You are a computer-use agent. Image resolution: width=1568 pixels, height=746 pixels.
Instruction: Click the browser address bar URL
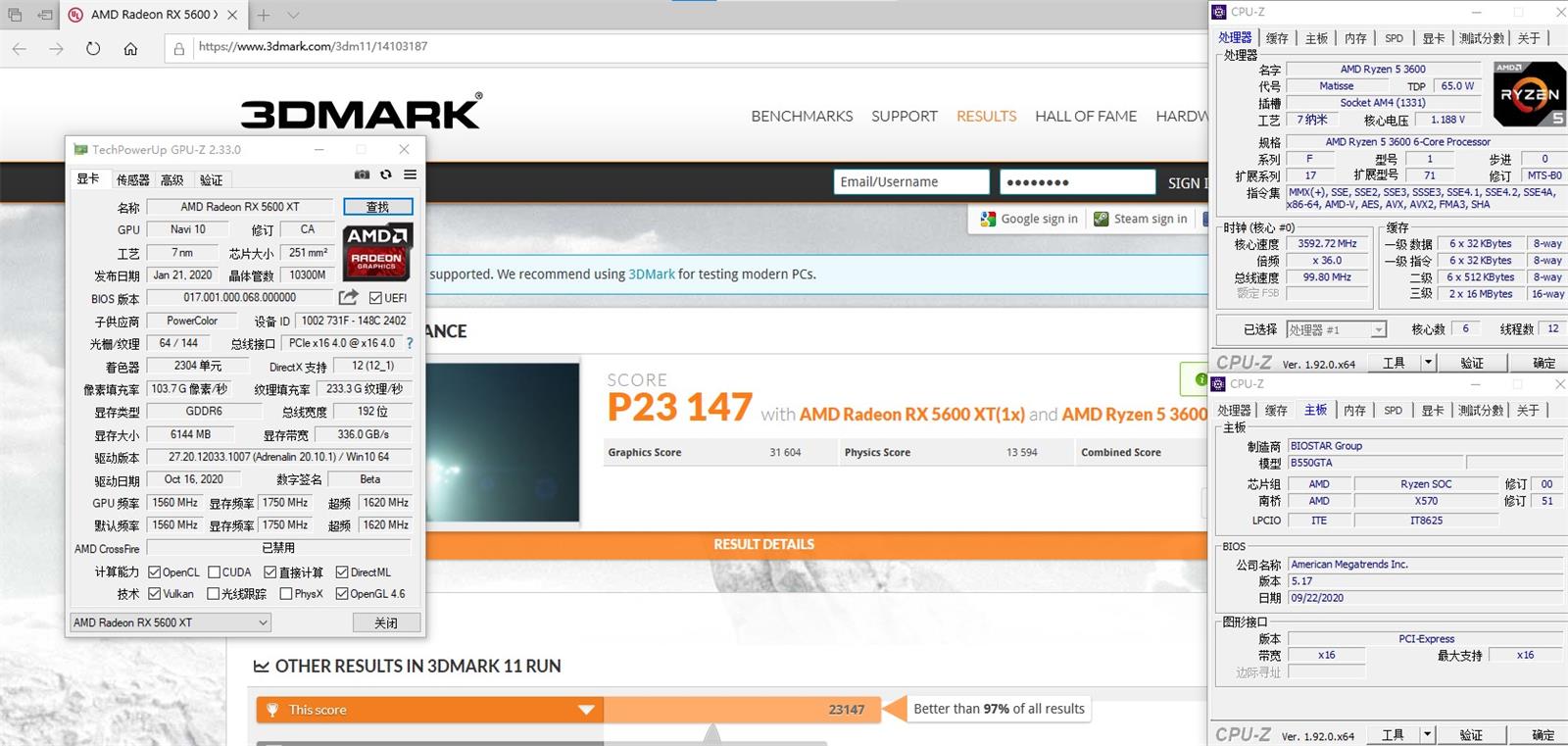313,46
